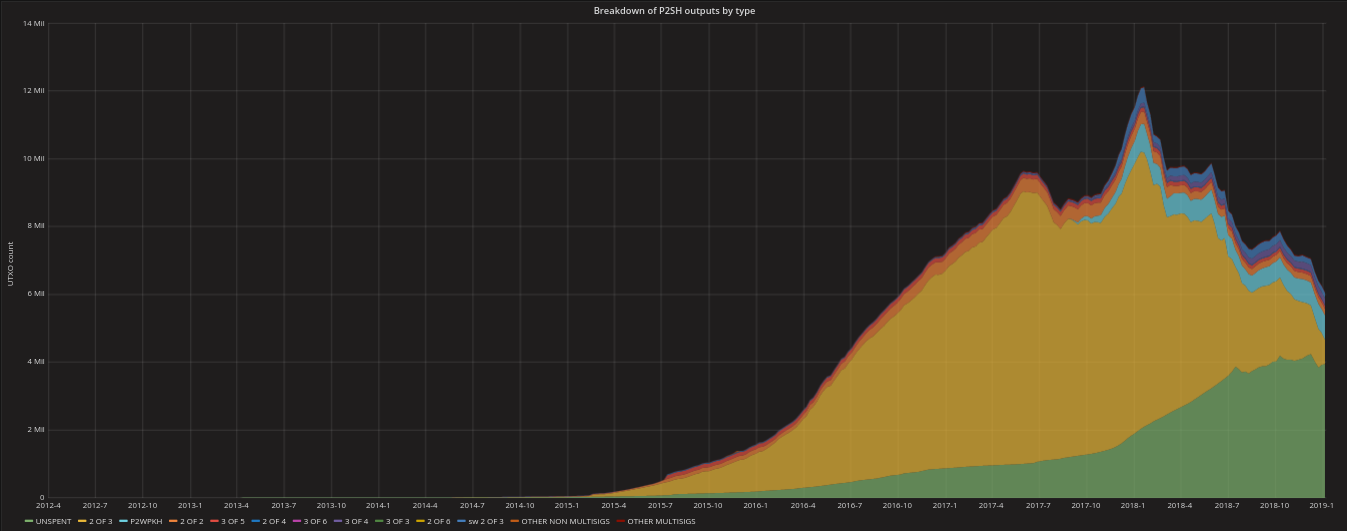Click the 2 OF 4 legend color line
Screen dimensions: 1347x531
click(255, 521)
